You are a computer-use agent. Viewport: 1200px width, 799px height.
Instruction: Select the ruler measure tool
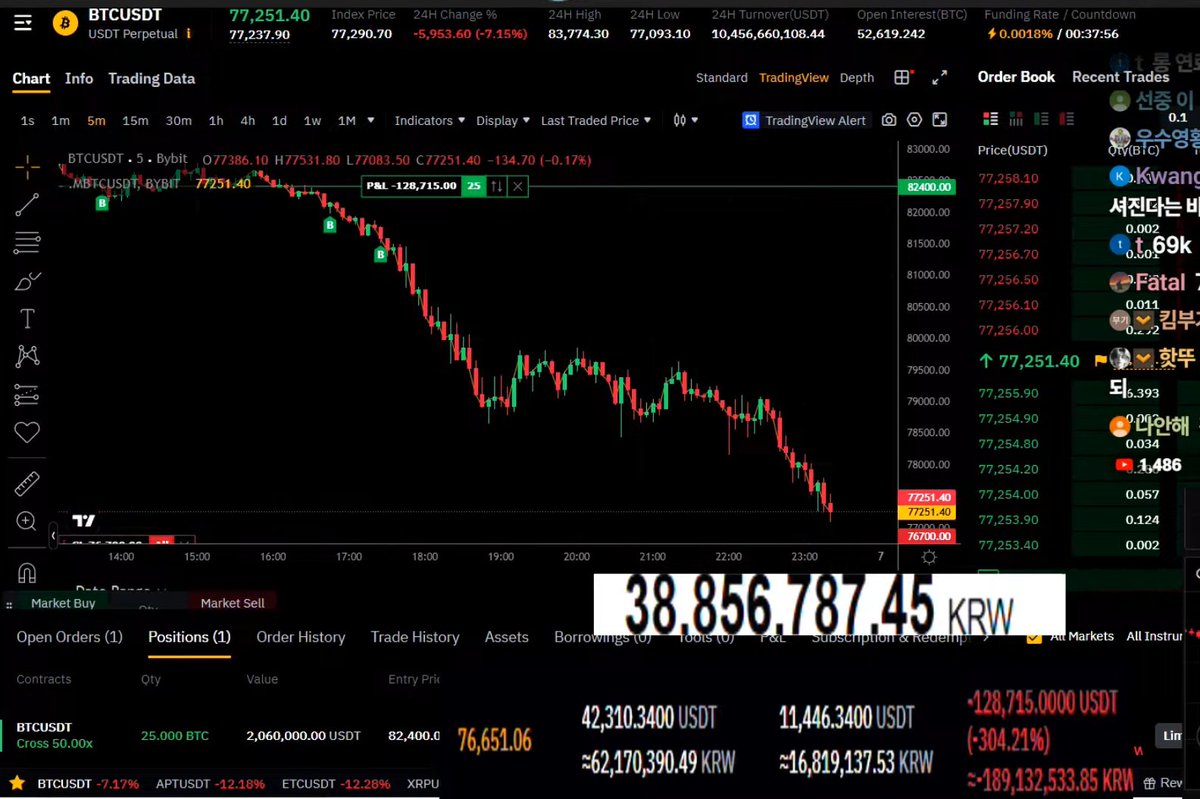[27, 484]
